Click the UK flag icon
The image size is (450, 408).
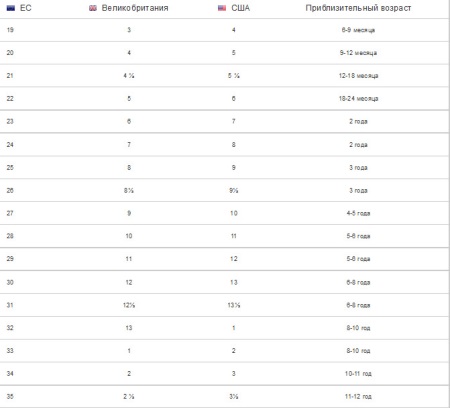coord(93,8)
